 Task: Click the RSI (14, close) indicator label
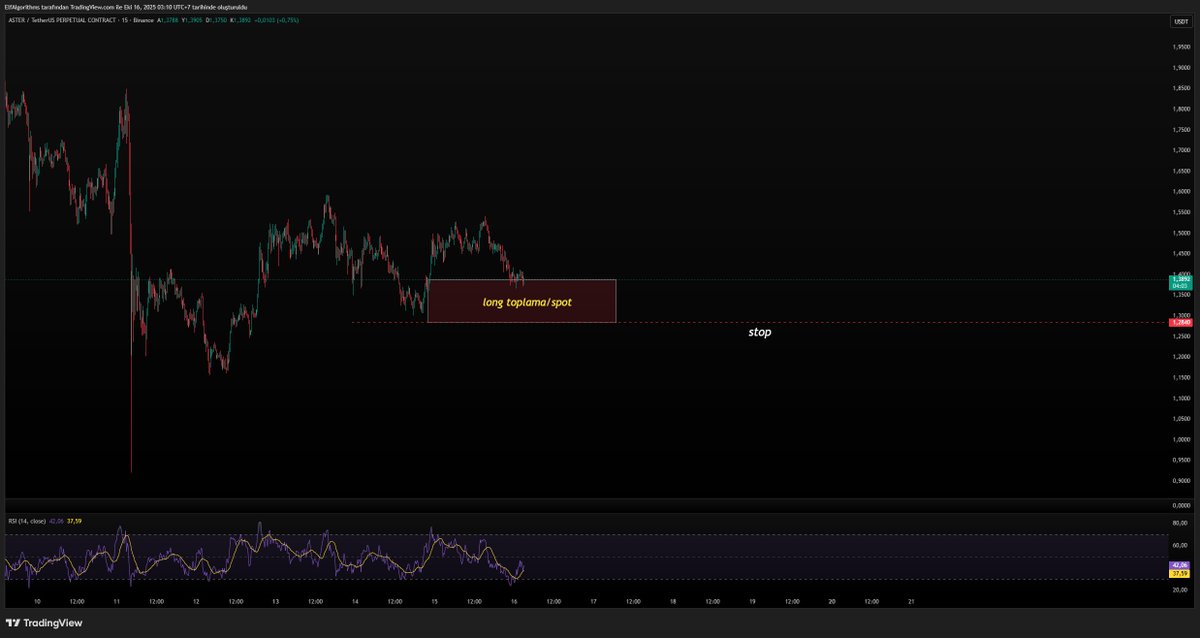(x=27, y=521)
